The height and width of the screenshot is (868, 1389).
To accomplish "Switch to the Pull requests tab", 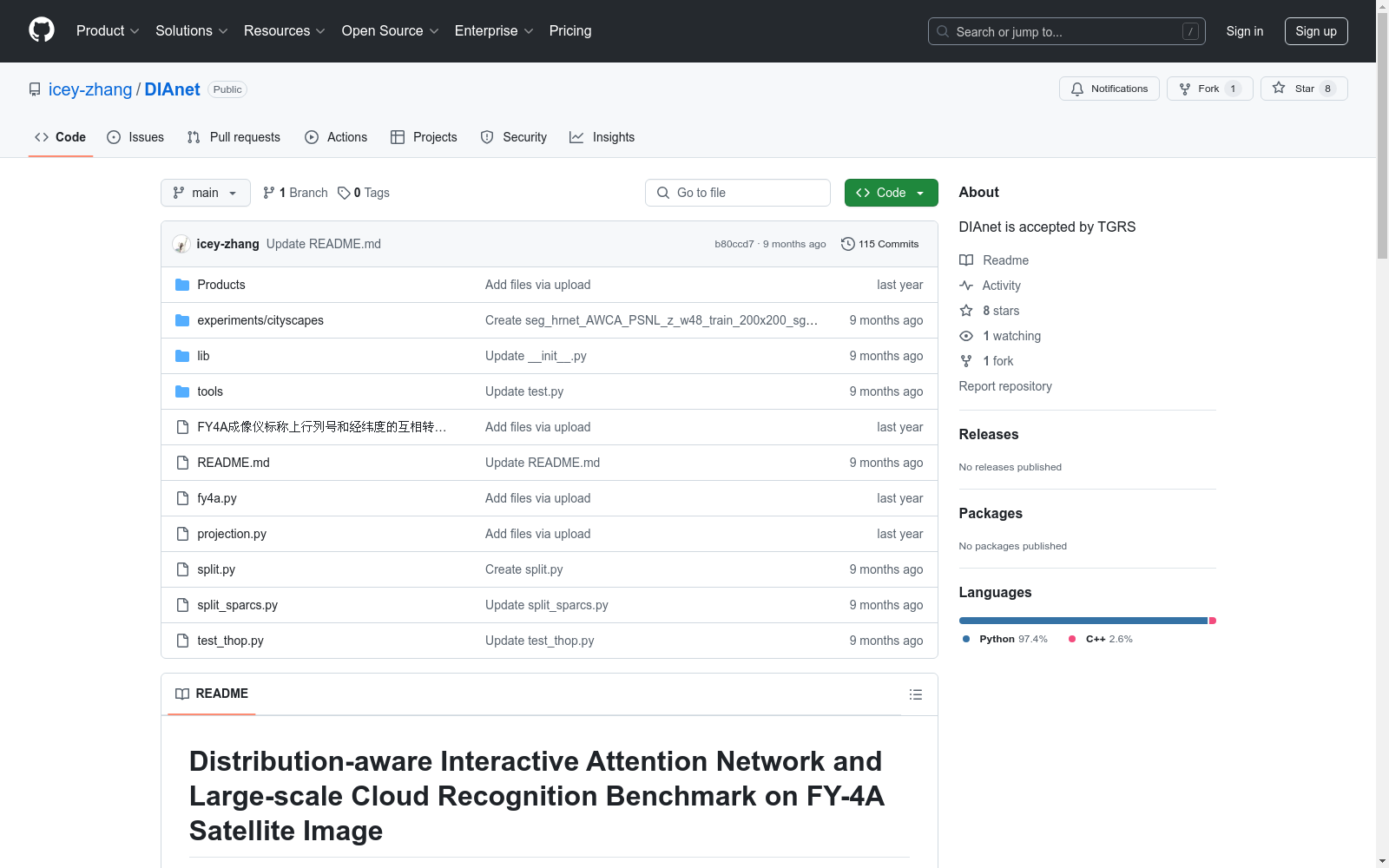I will 234,137.
